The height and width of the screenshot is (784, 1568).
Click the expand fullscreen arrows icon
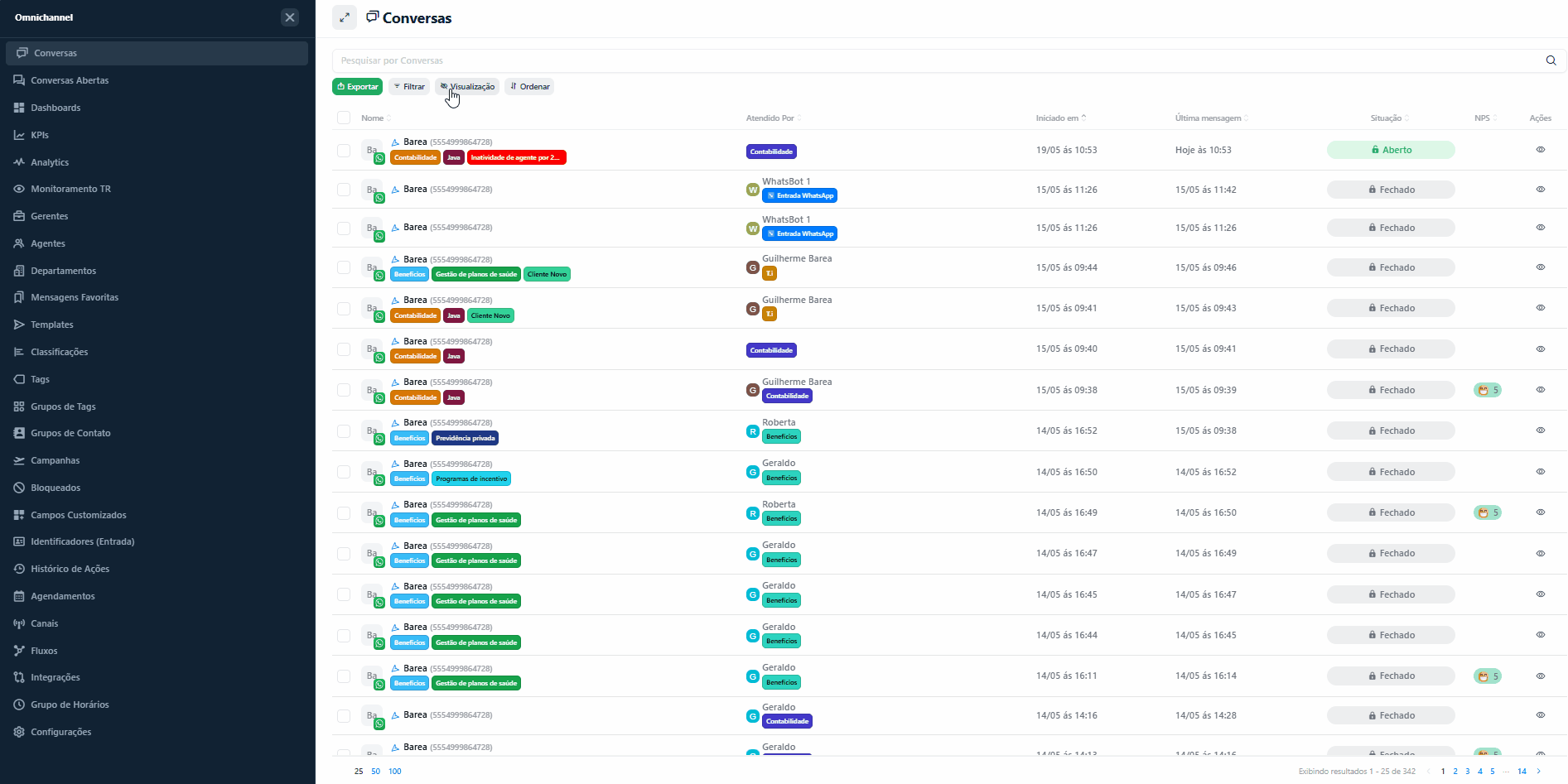tap(345, 17)
